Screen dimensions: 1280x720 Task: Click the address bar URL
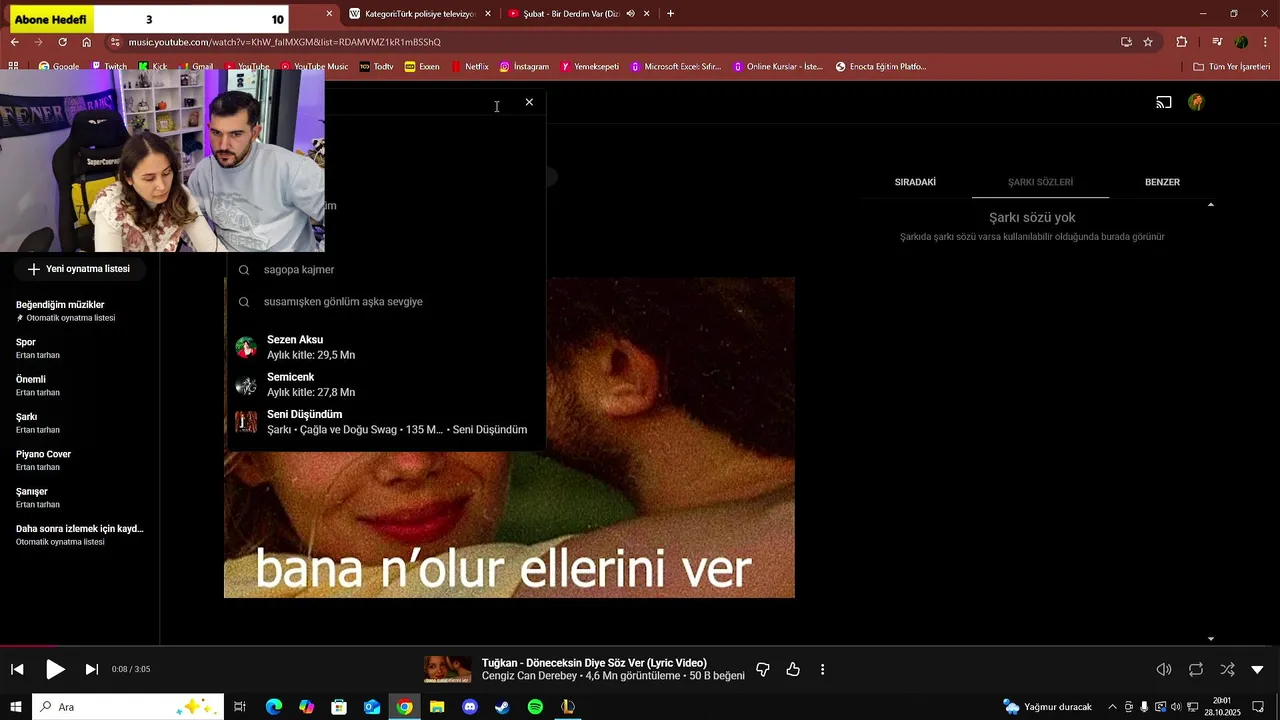tap(284, 42)
